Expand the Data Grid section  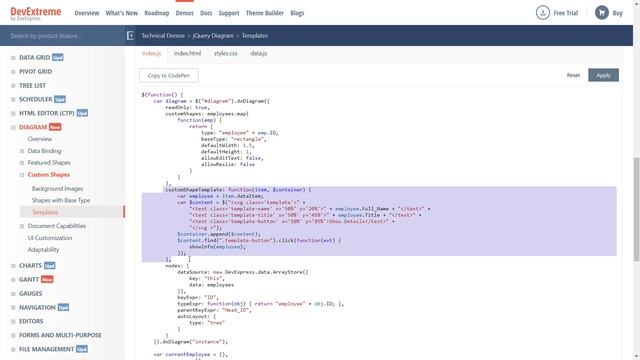click(13, 58)
